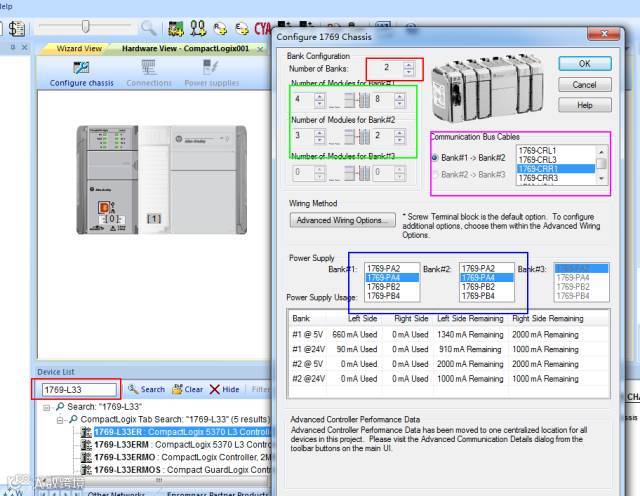Increase Number of Banks spinner
This screenshot has width=640, height=496.
pyautogui.click(x=408, y=65)
